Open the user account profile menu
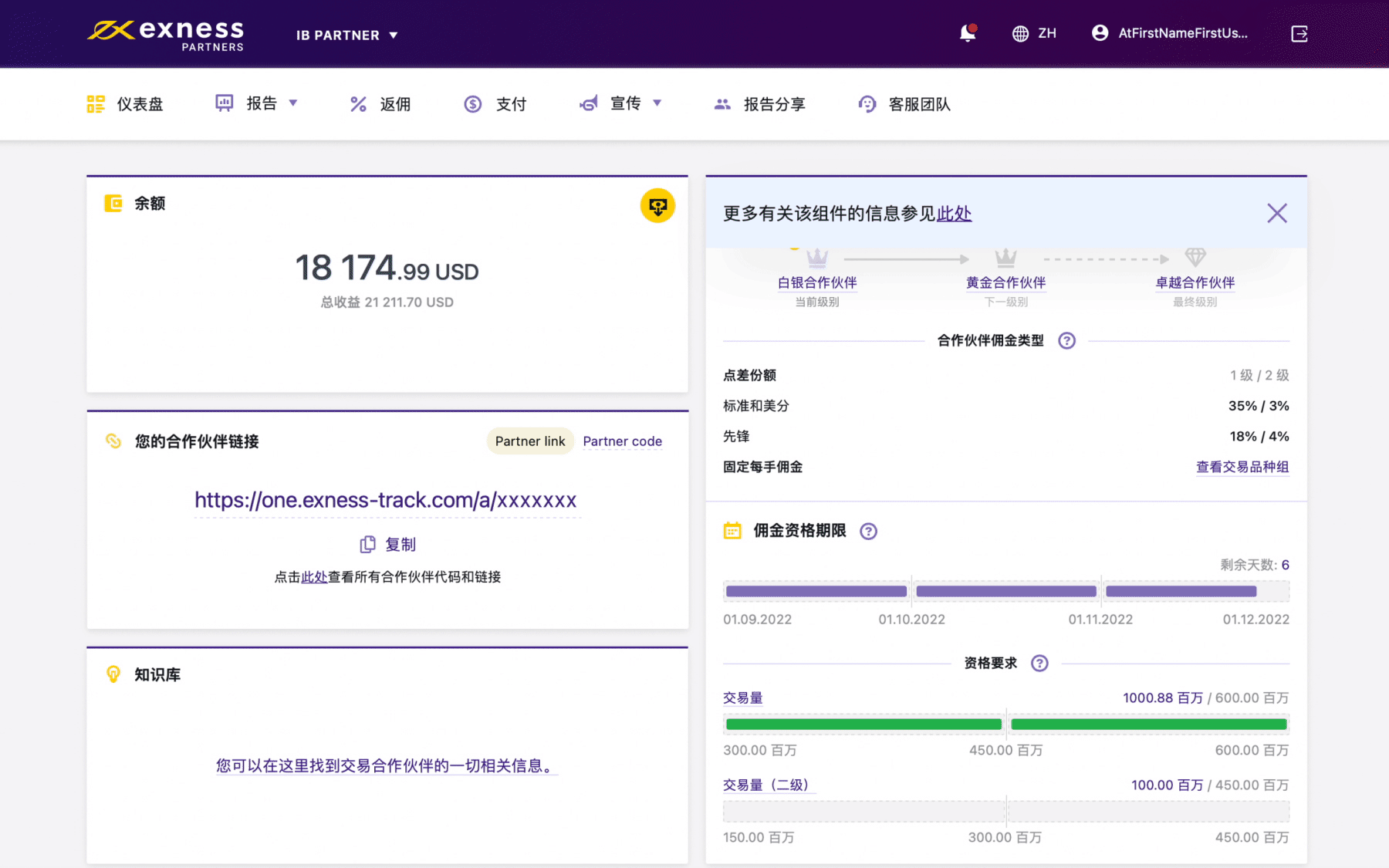 (1169, 33)
